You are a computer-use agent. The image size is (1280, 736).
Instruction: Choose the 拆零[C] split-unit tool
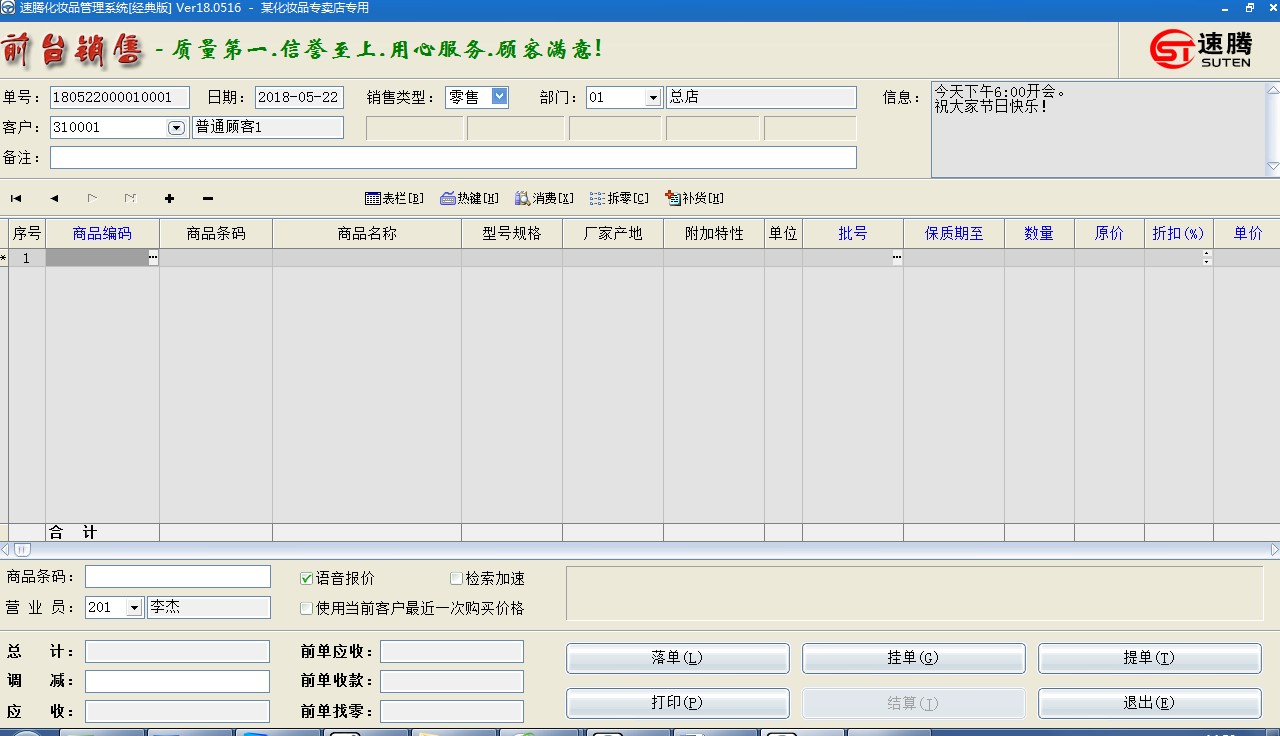(619, 198)
